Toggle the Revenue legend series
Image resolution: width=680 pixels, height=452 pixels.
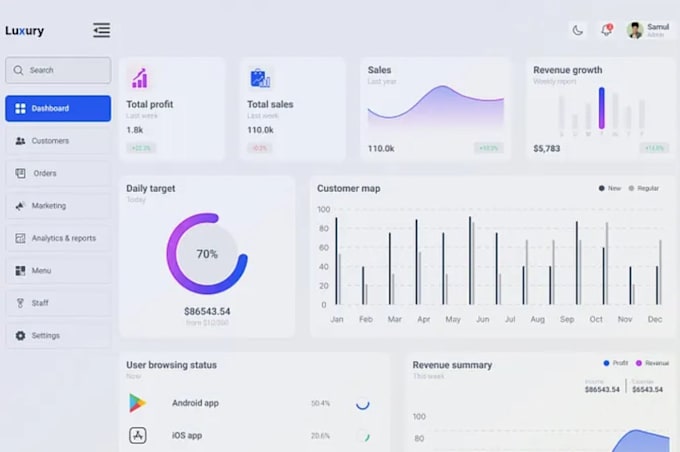click(x=653, y=363)
